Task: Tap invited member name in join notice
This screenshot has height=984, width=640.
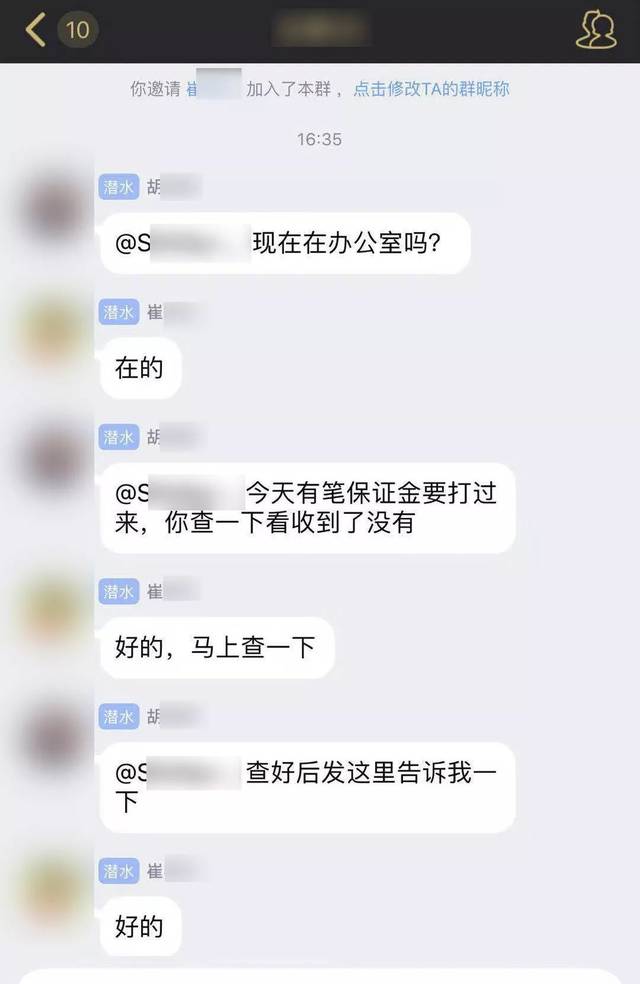Action: 213,88
